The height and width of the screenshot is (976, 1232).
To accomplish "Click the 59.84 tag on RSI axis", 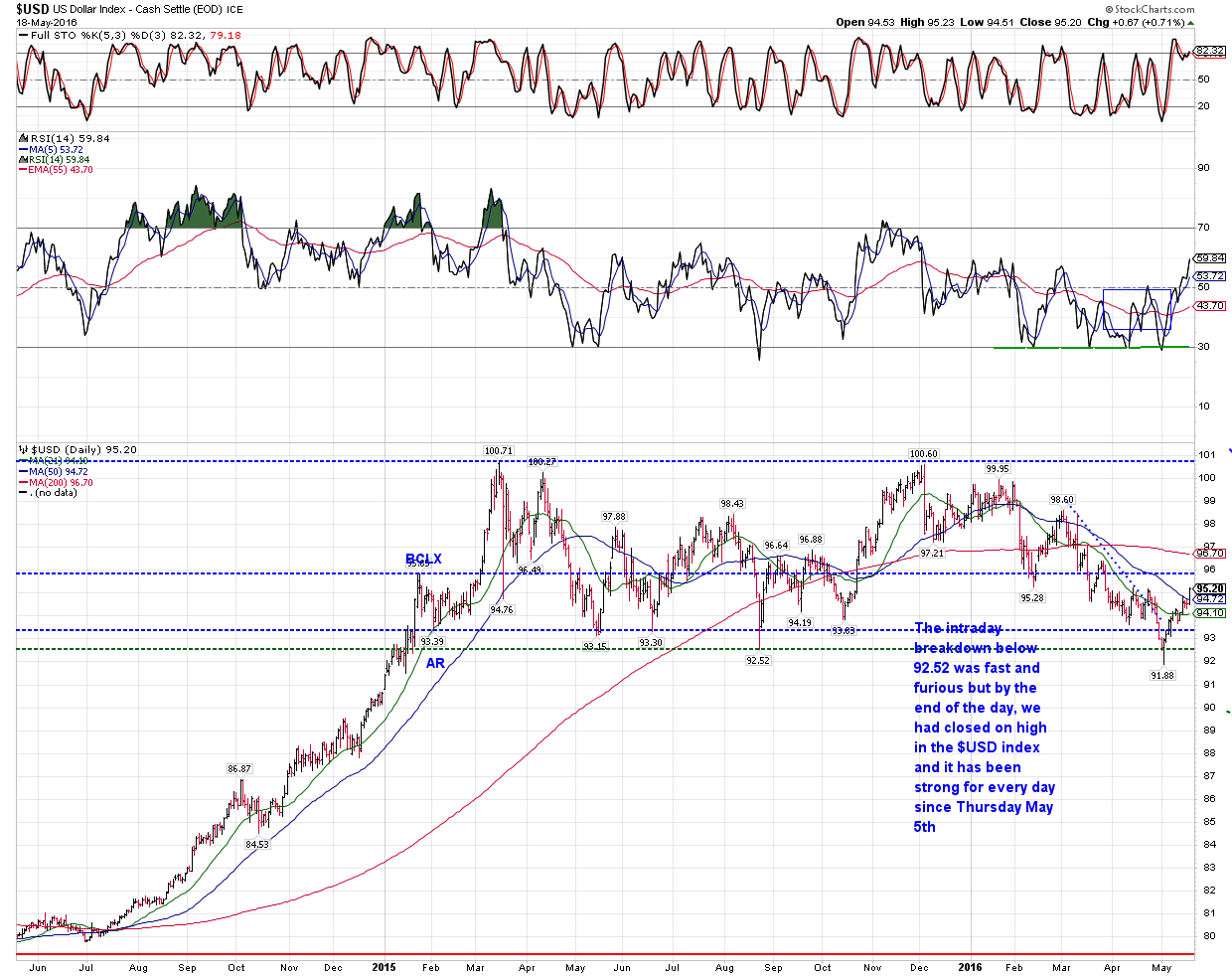I will click(1210, 258).
